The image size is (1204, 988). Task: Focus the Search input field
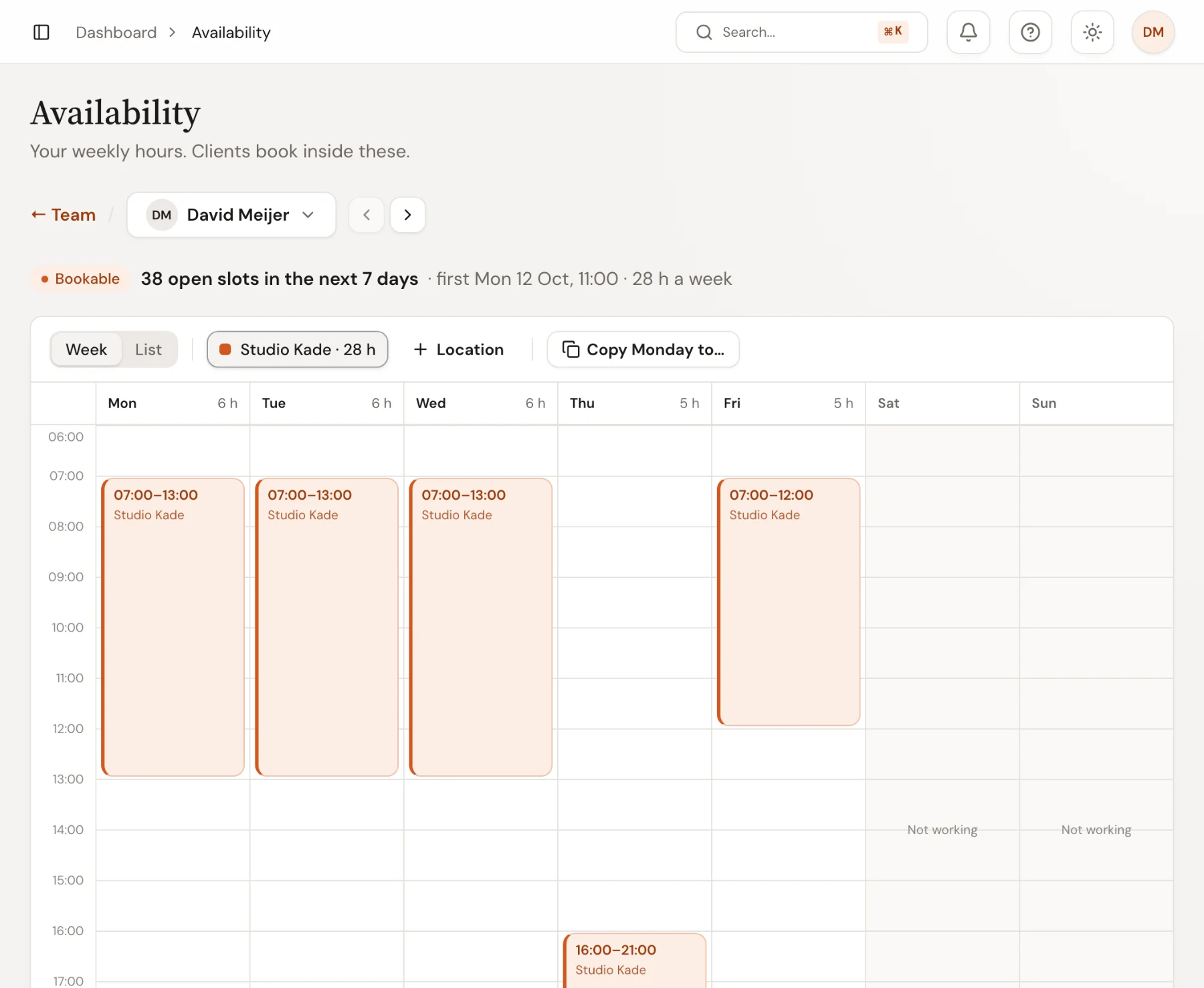801,32
